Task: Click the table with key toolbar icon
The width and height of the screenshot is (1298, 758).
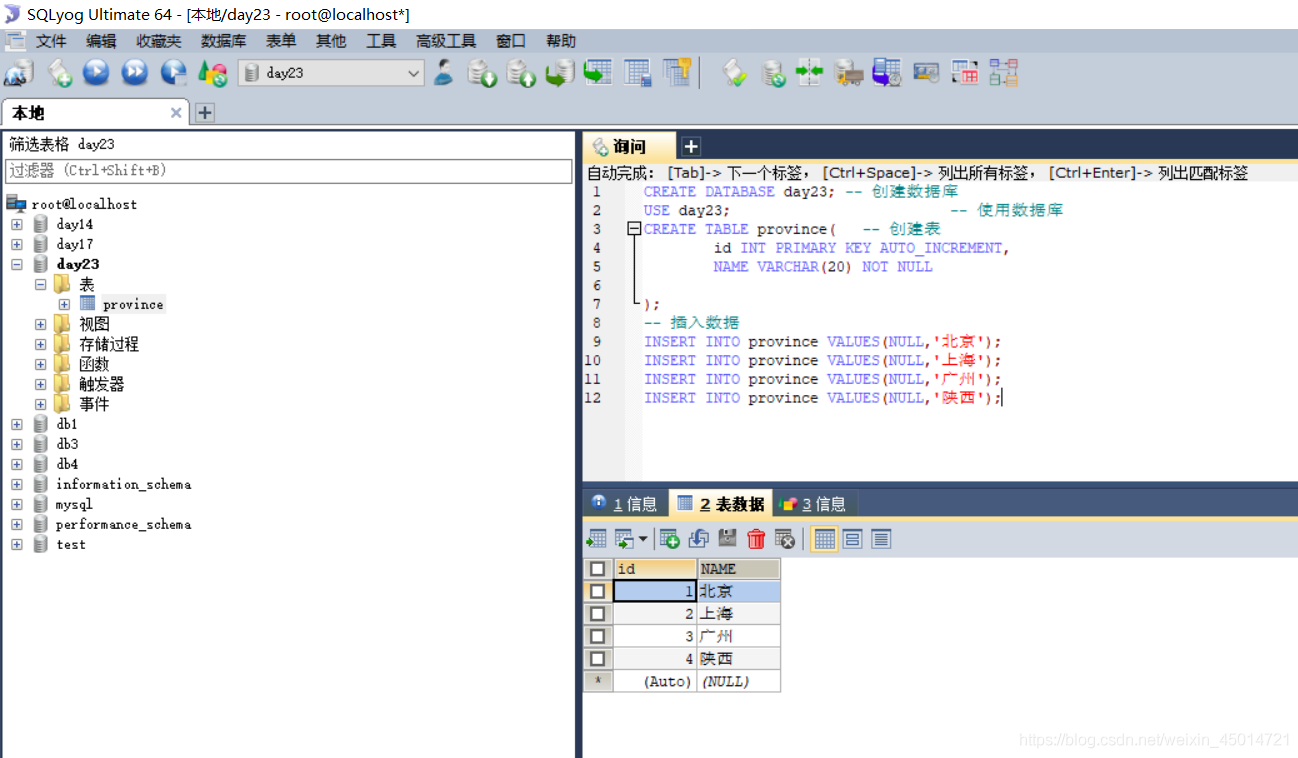Action: (x=678, y=72)
